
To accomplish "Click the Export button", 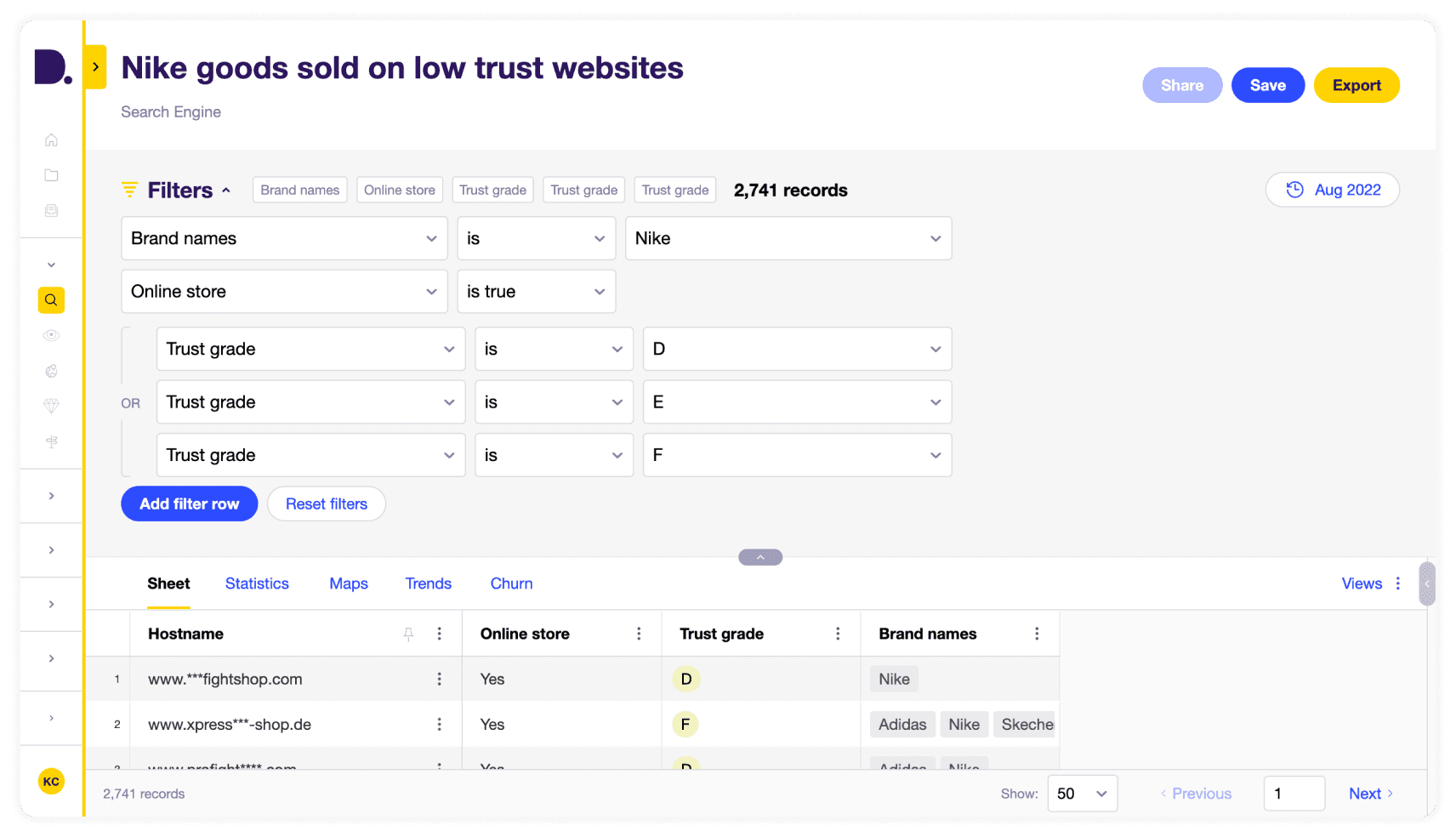I will click(x=1356, y=85).
